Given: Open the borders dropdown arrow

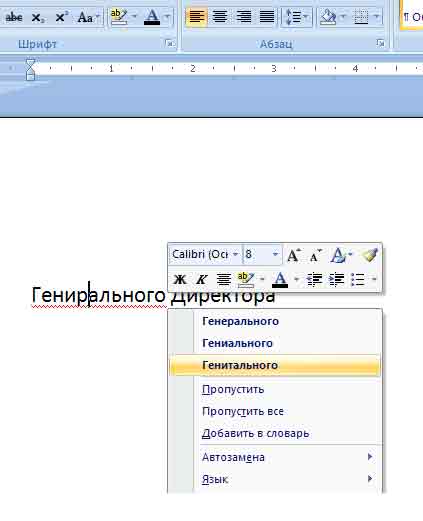Looking at the screenshot, I should point(377,16).
